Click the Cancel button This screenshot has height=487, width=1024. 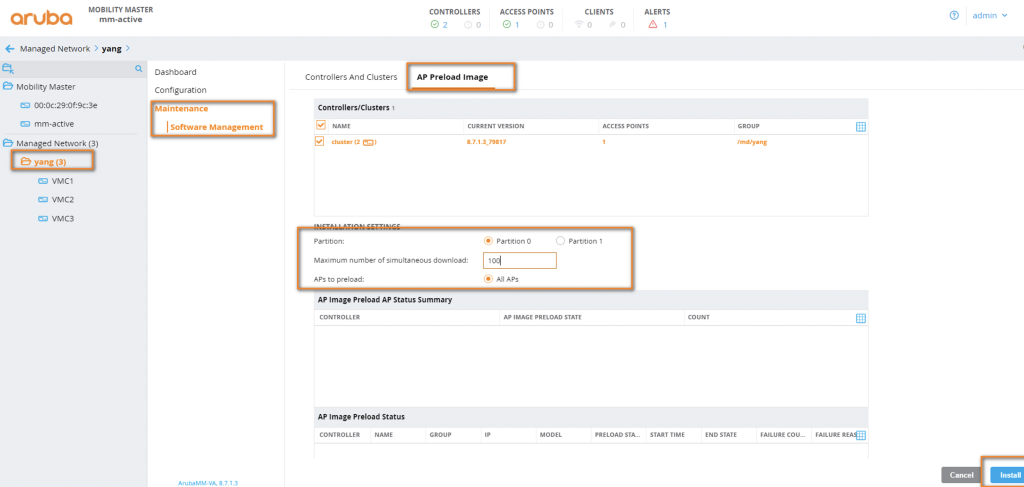(961, 475)
